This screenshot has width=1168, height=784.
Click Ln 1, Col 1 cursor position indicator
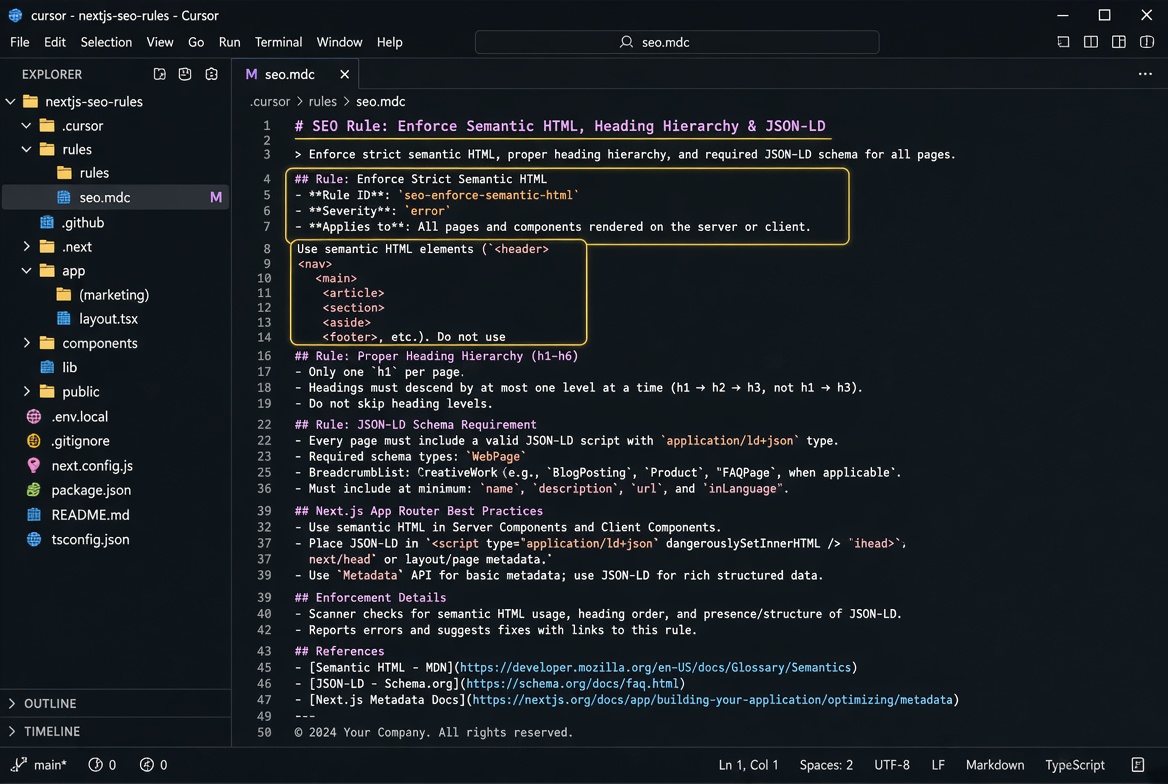pyautogui.click(x=748, y=765)
